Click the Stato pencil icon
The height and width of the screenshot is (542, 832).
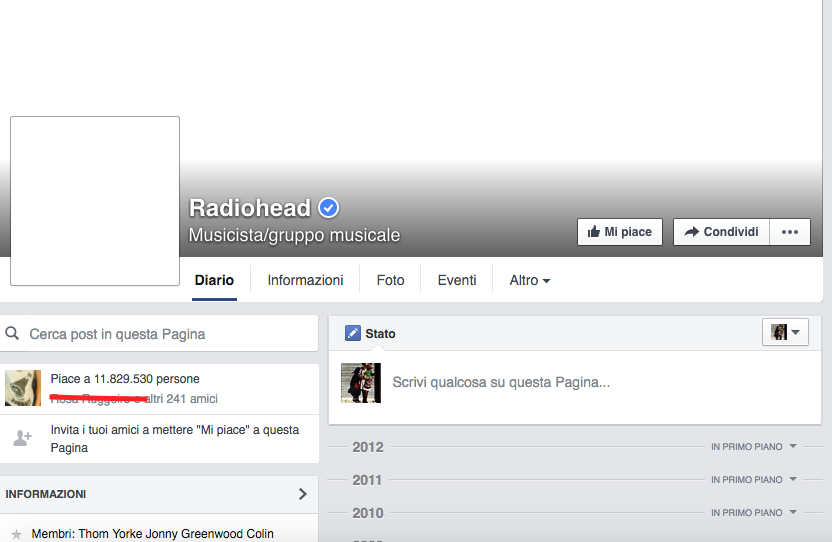point(352,333)
